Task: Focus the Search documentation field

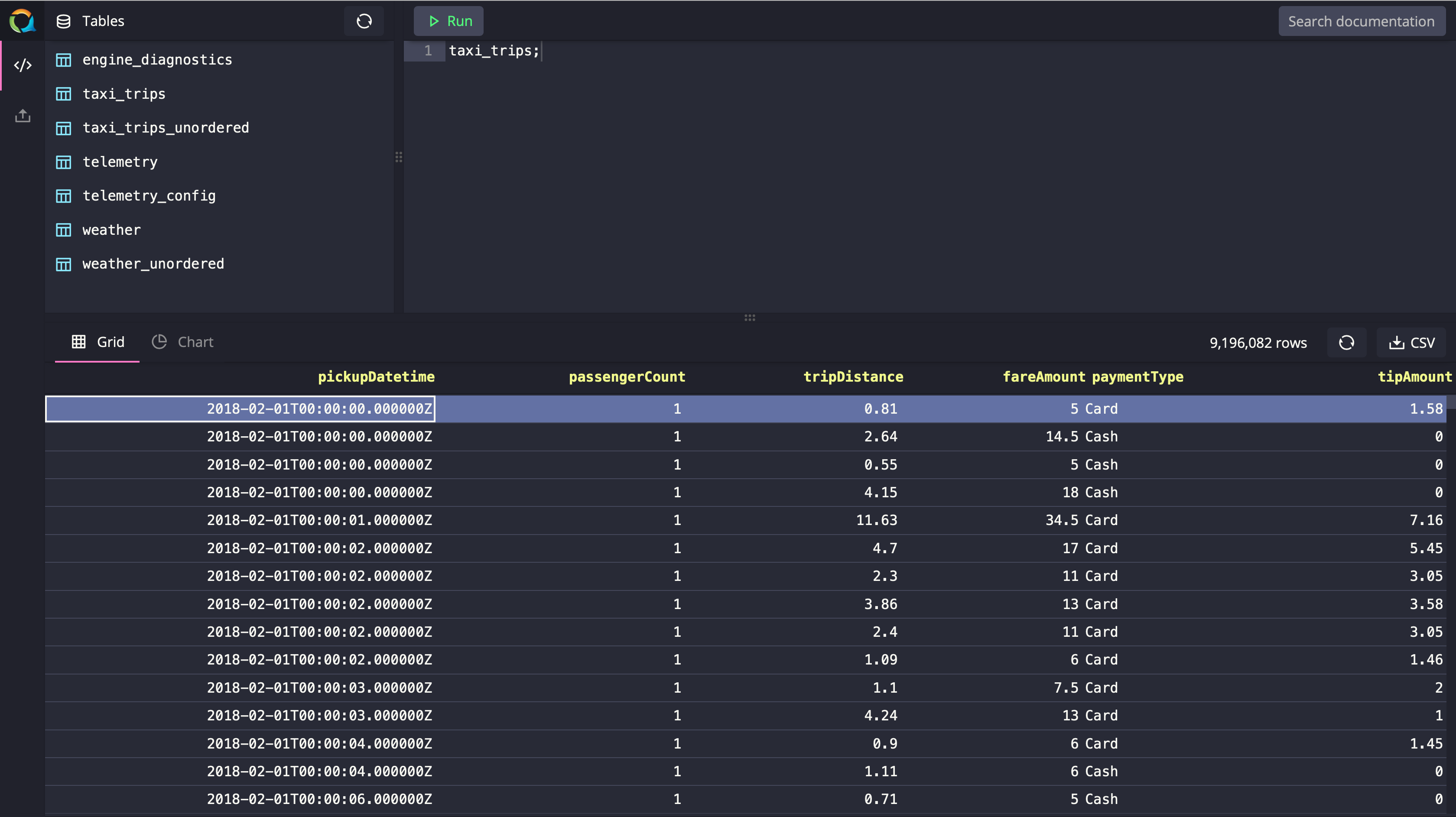Action: (x=1362, y=22)
